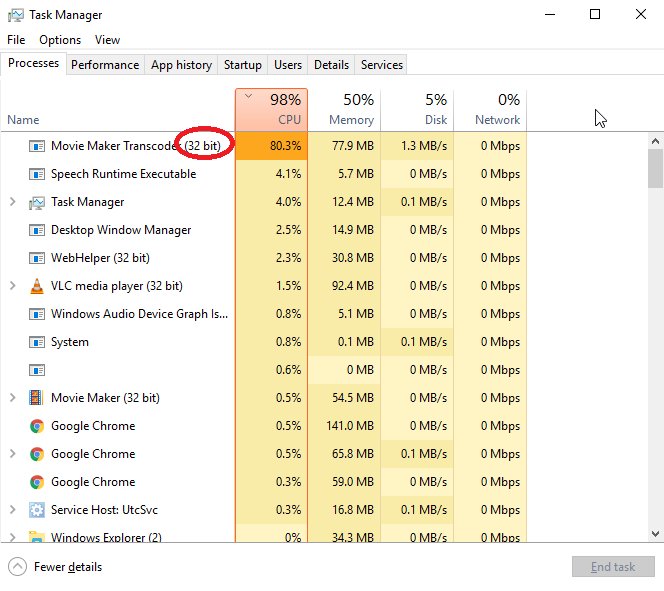Switch to the Details tab
Viewport: 664px width, 591px height.
tap(331, 65)
